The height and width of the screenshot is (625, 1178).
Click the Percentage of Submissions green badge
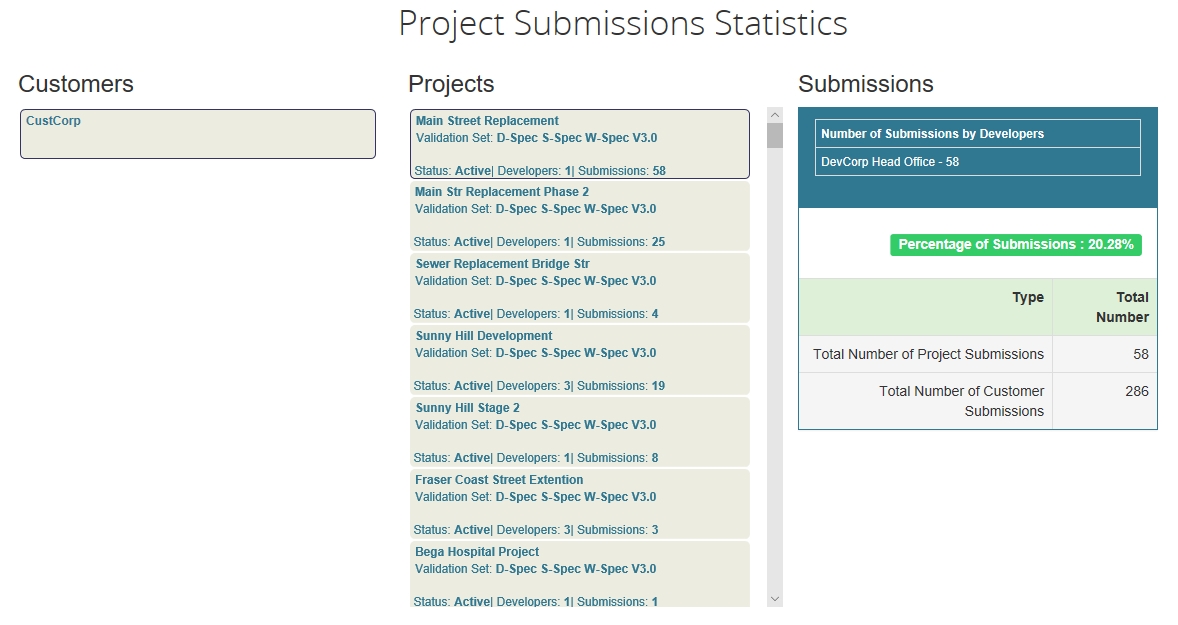pos(1015,245)
